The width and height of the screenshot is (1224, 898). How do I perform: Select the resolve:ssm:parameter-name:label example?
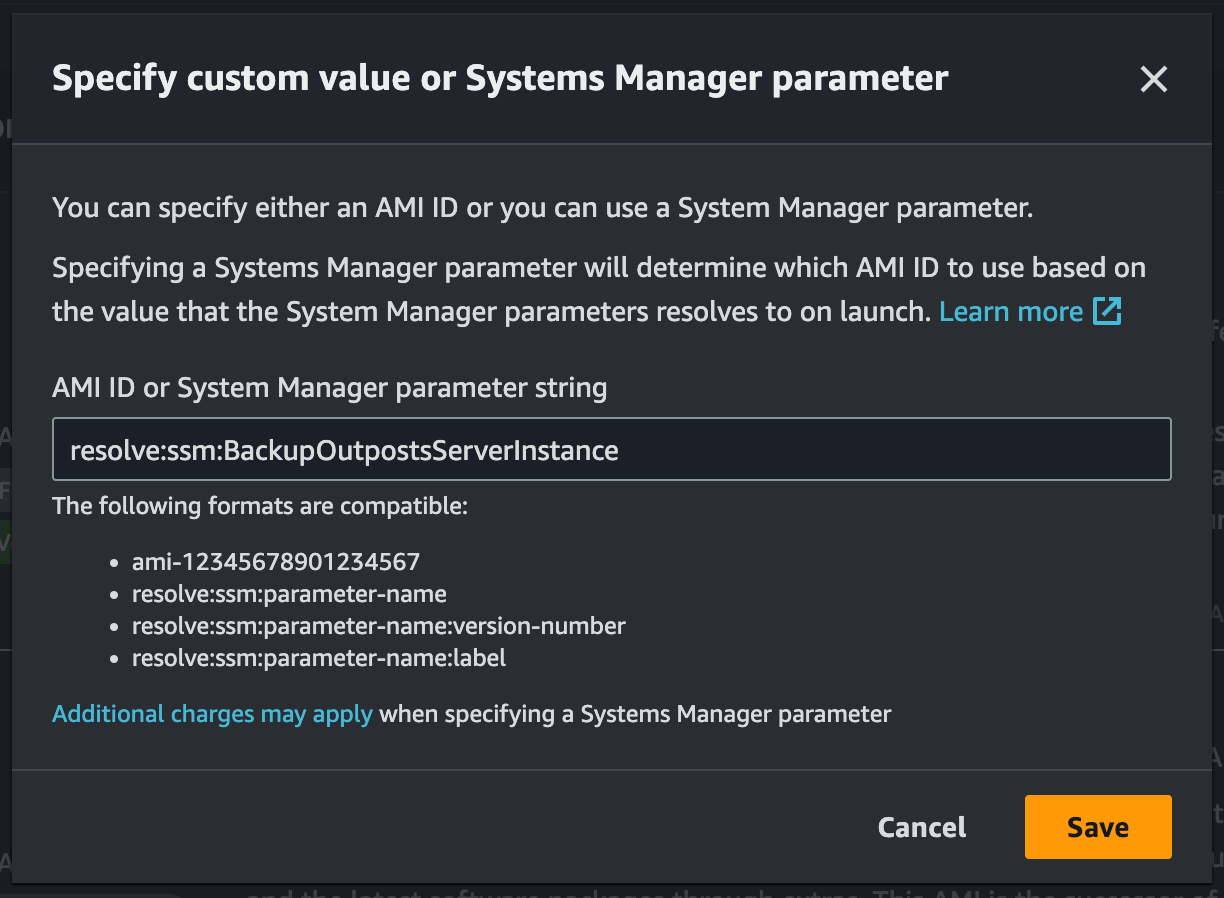click(319, 658)
